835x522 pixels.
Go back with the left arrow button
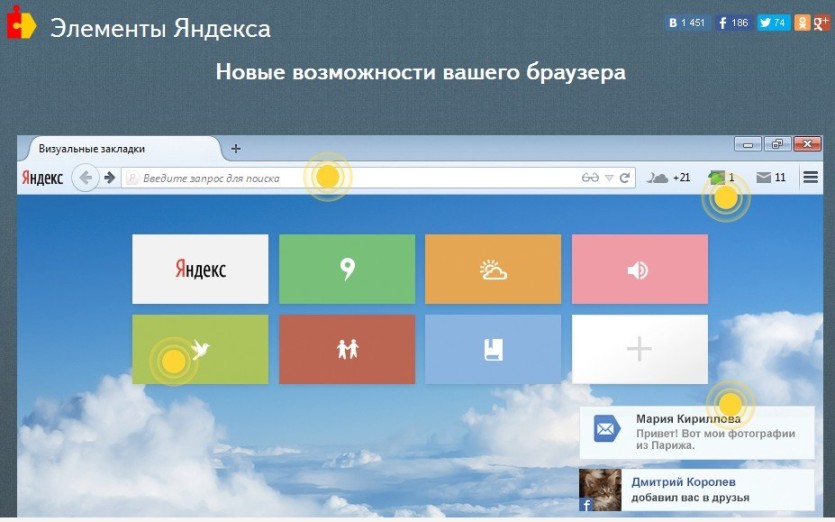pyautogui.click(x=85, y=177)
